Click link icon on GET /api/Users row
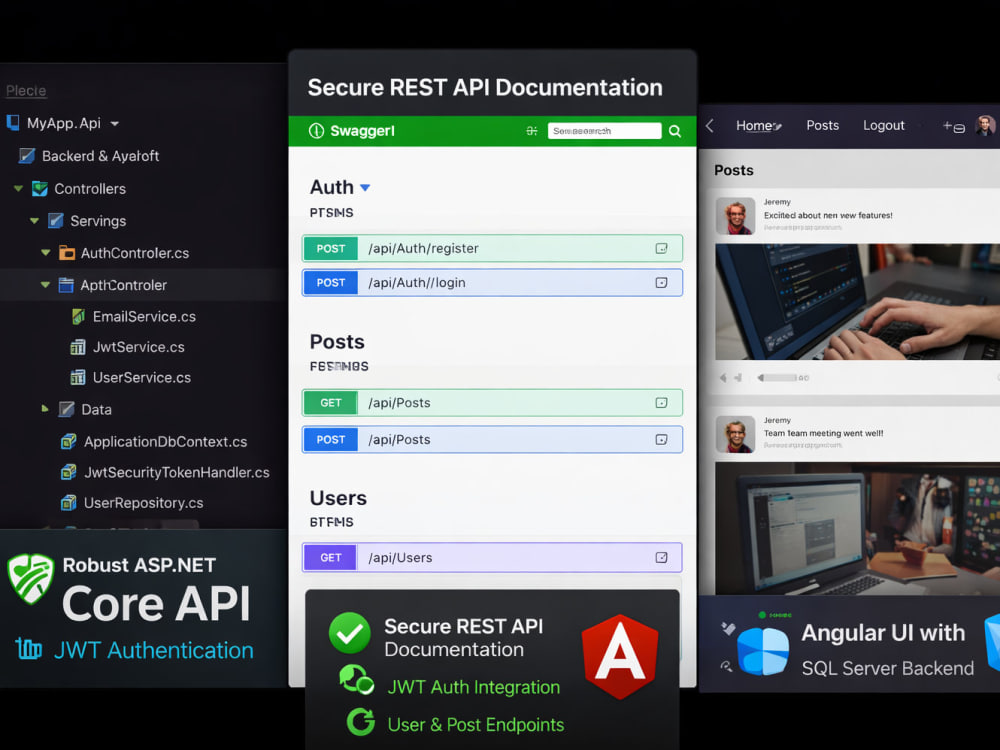The width and height of the screenshot is (1000, 750). (661, 557)
